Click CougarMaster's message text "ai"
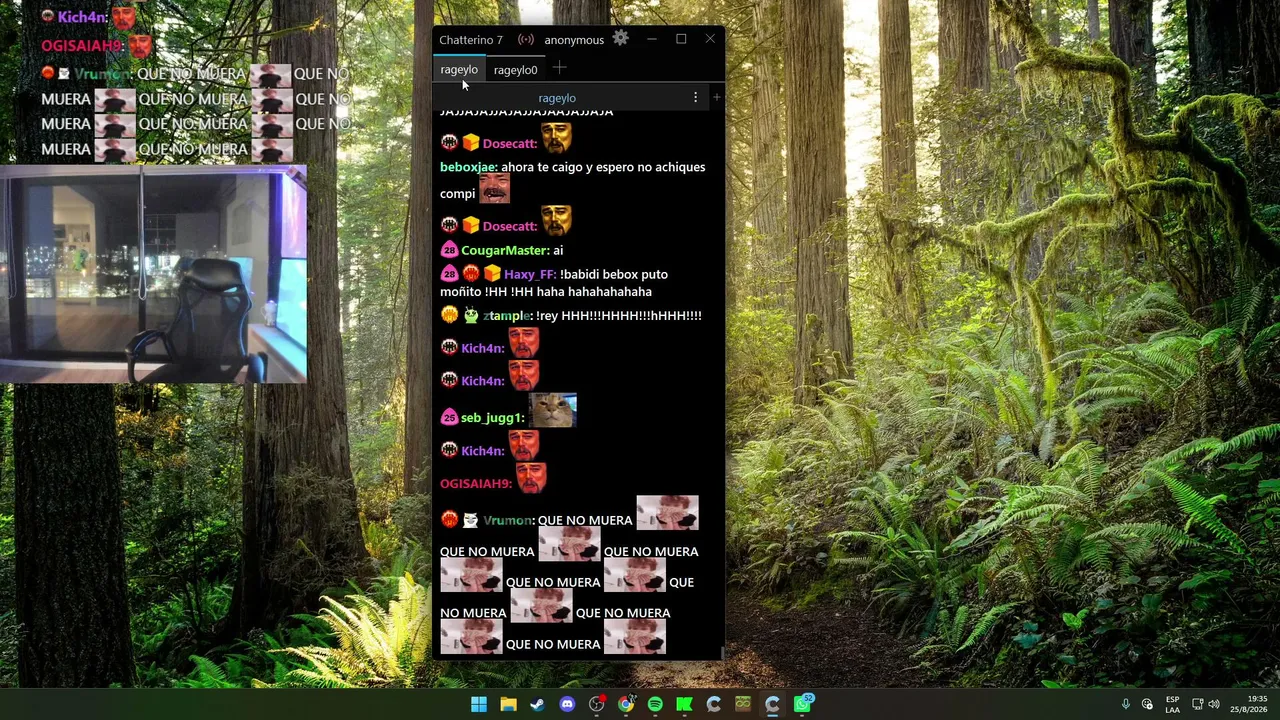The width and height of the screenshot is (1280, 720). [558, 250]
